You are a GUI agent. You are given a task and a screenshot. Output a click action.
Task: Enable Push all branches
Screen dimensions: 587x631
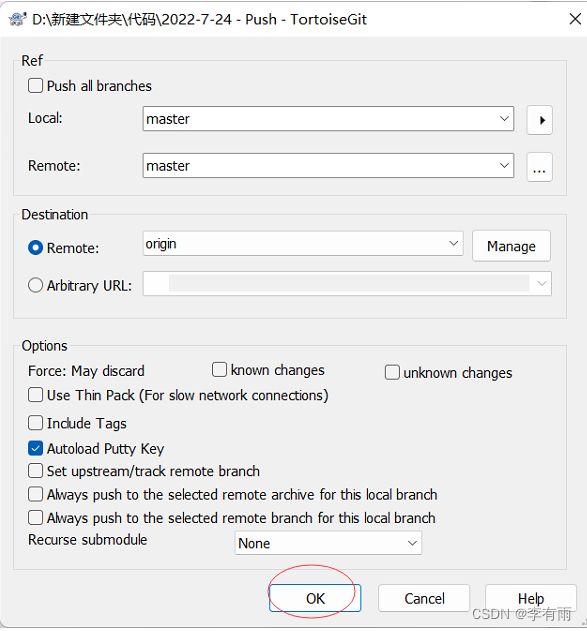(x=35, y=86)
